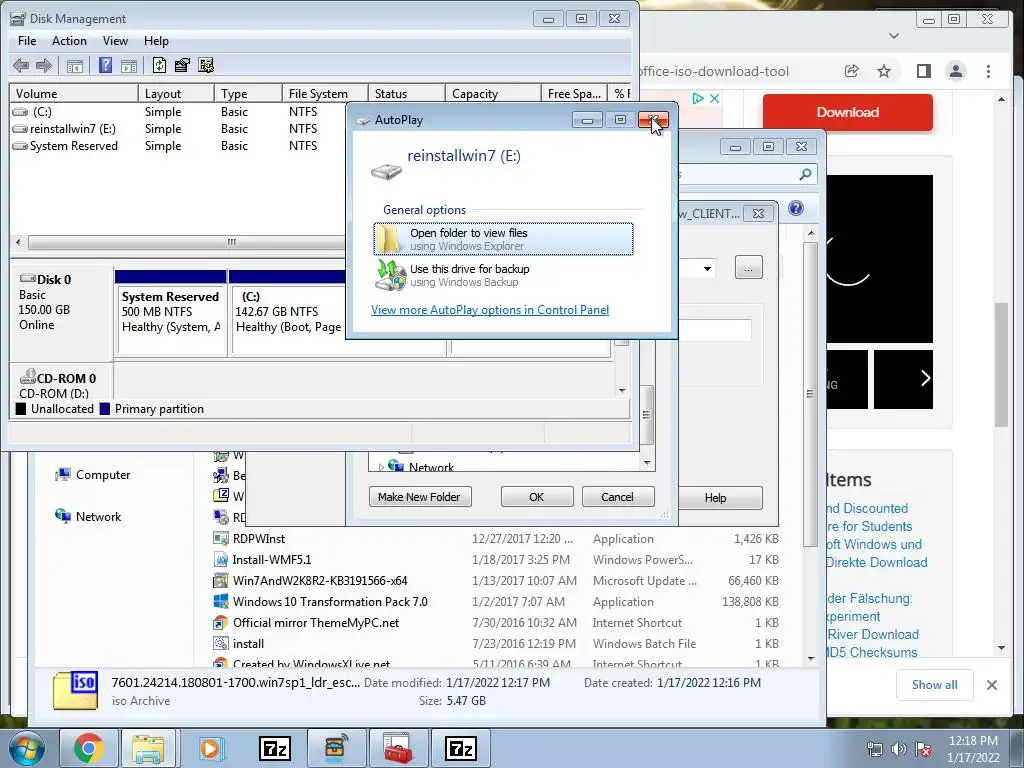
Task: Select reinstallwin7 (E:) volume row
Action: pyautogui.click(x=178, y=129)
